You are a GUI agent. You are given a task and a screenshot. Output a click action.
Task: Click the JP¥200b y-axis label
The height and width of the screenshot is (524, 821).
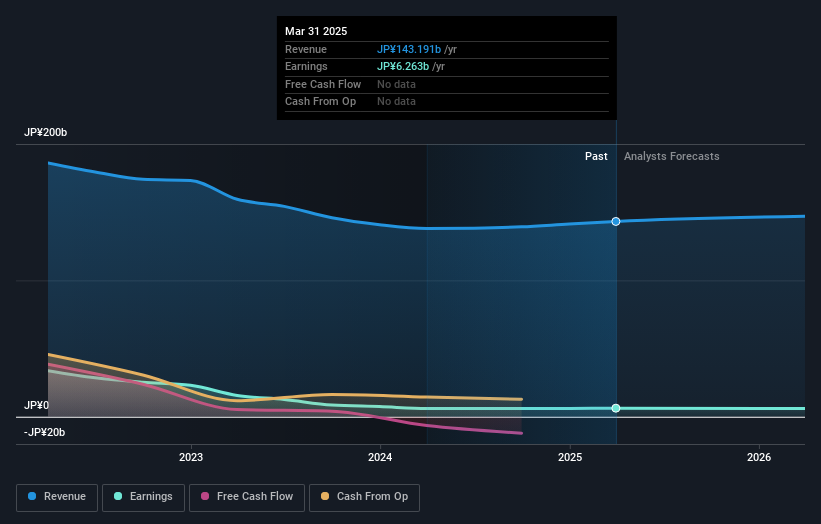pos(46,132)
